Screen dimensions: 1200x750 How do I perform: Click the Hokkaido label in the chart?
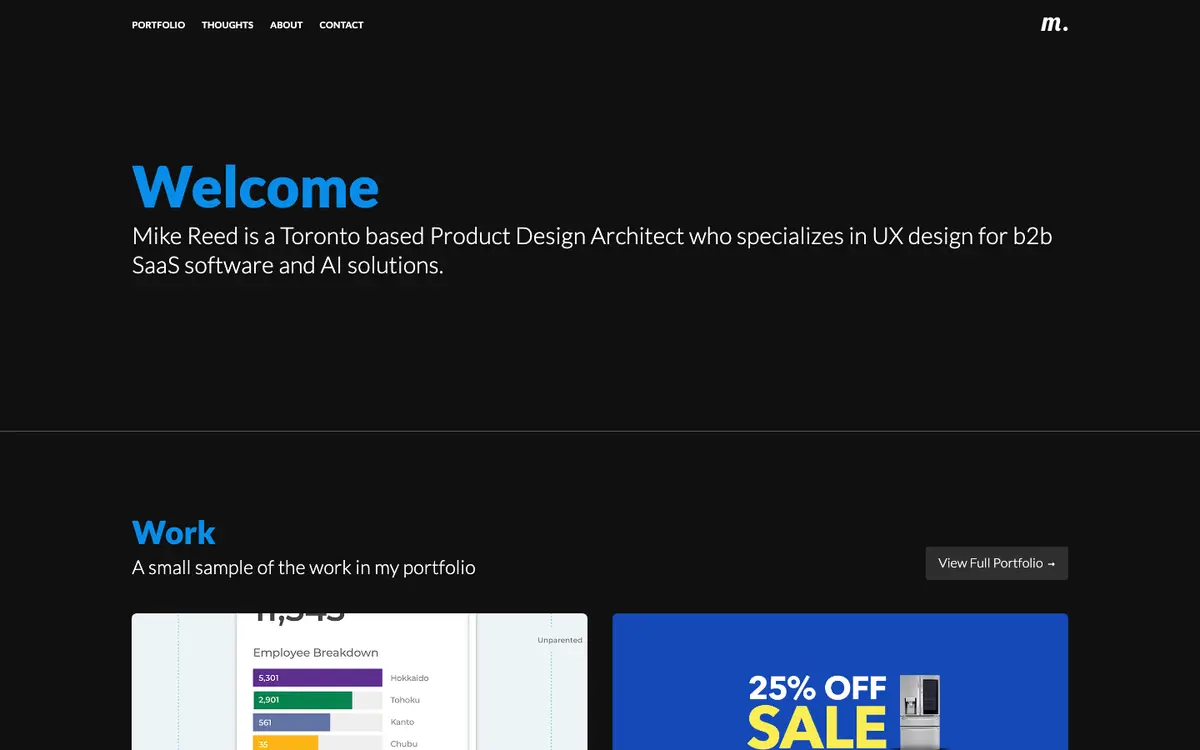click(409, 678)
